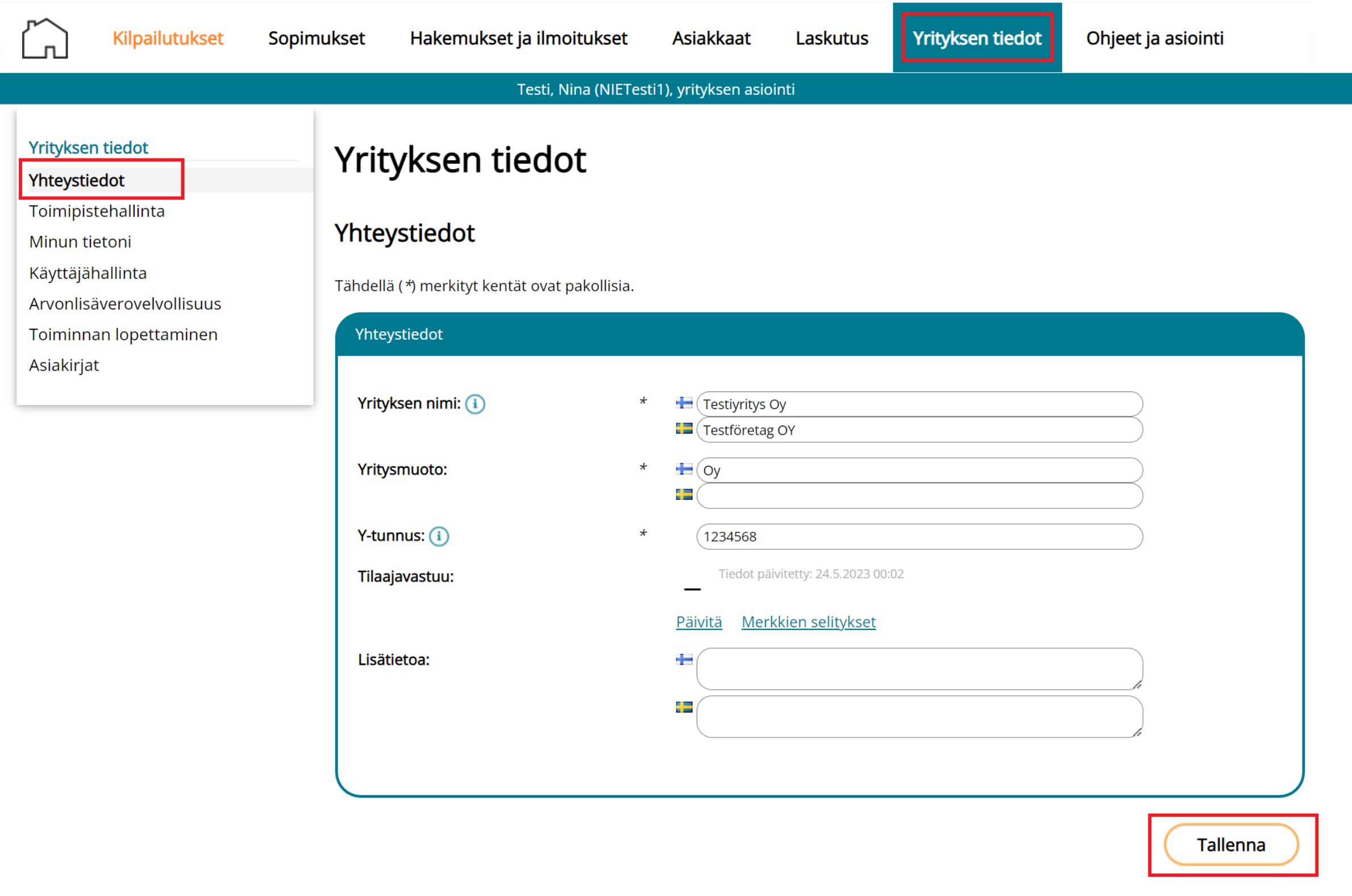This screenshot has width=1352, height=896.
Task: Focus the Finnish Lisätietoa text area
Action: 920,669
